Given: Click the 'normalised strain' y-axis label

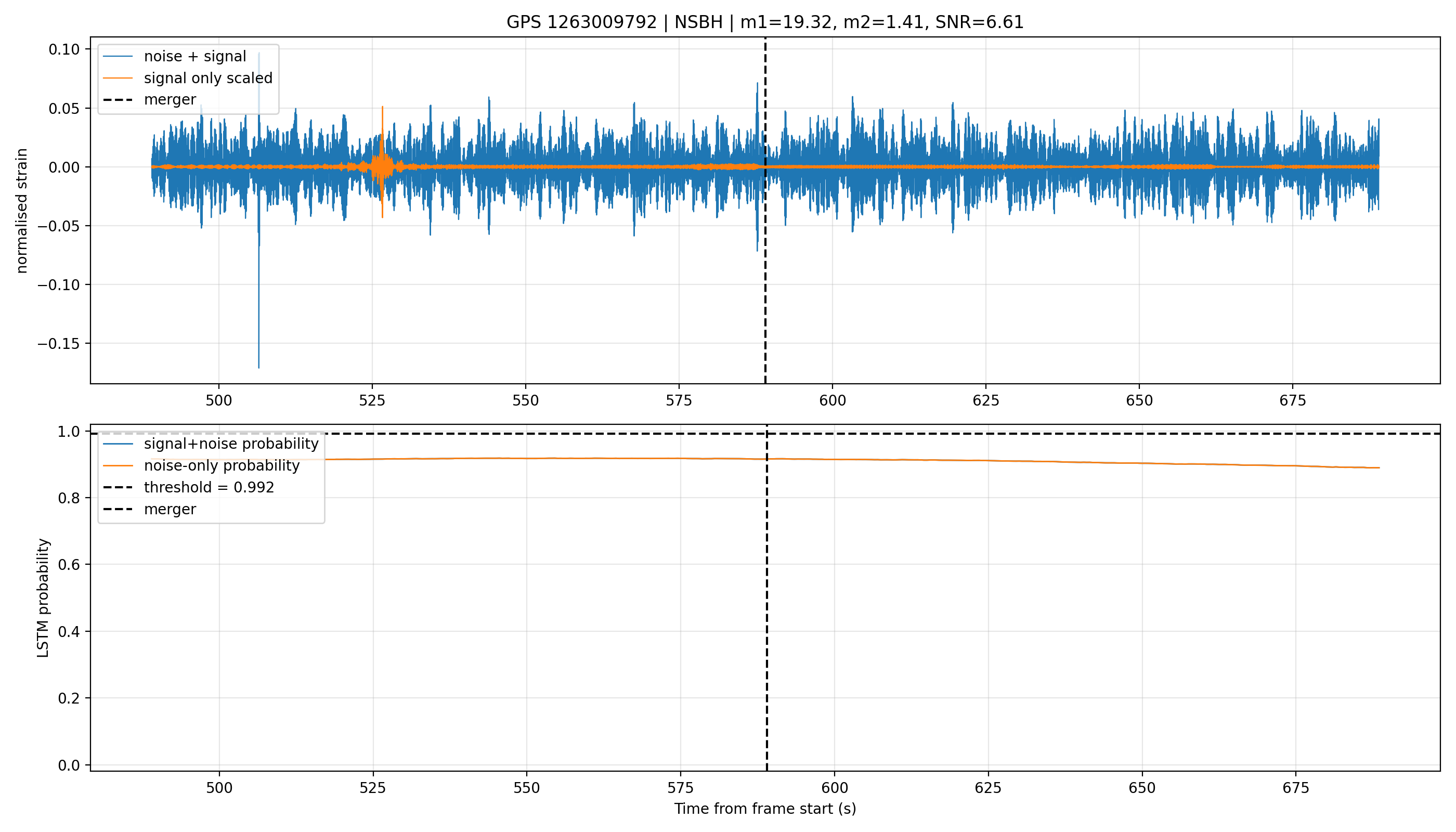Looking at the screenshot, I should (x=22, y=211).
